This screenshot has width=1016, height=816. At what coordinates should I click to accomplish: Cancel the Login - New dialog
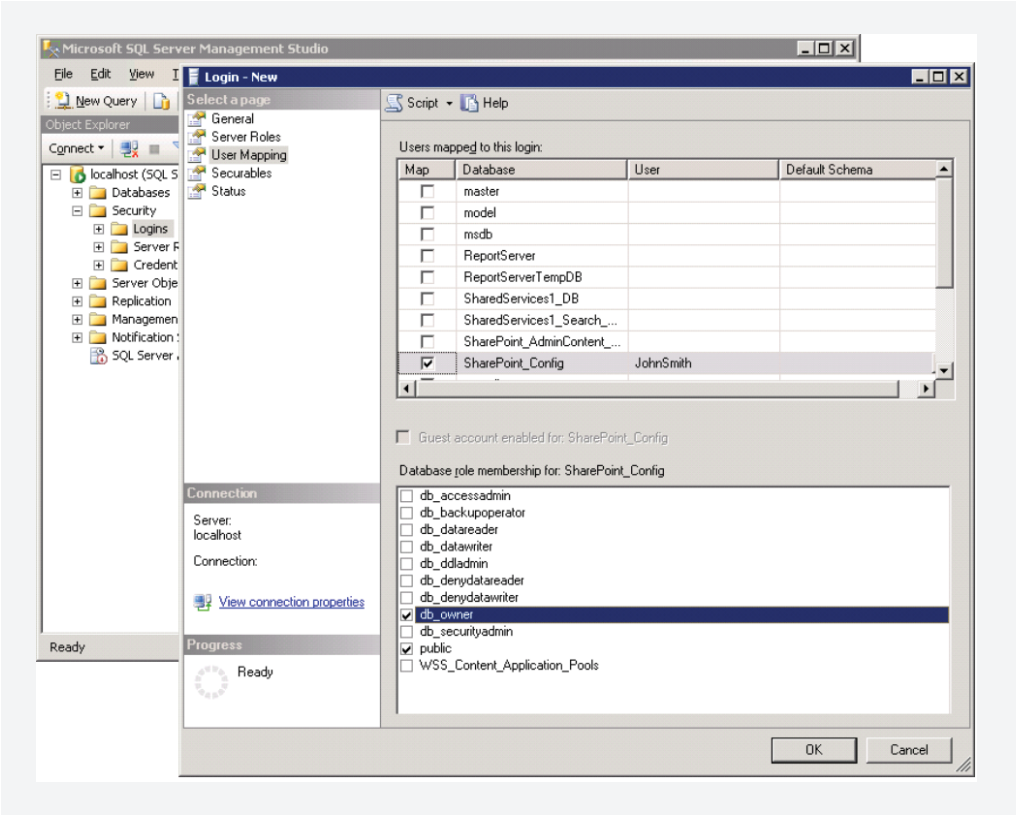909,750
